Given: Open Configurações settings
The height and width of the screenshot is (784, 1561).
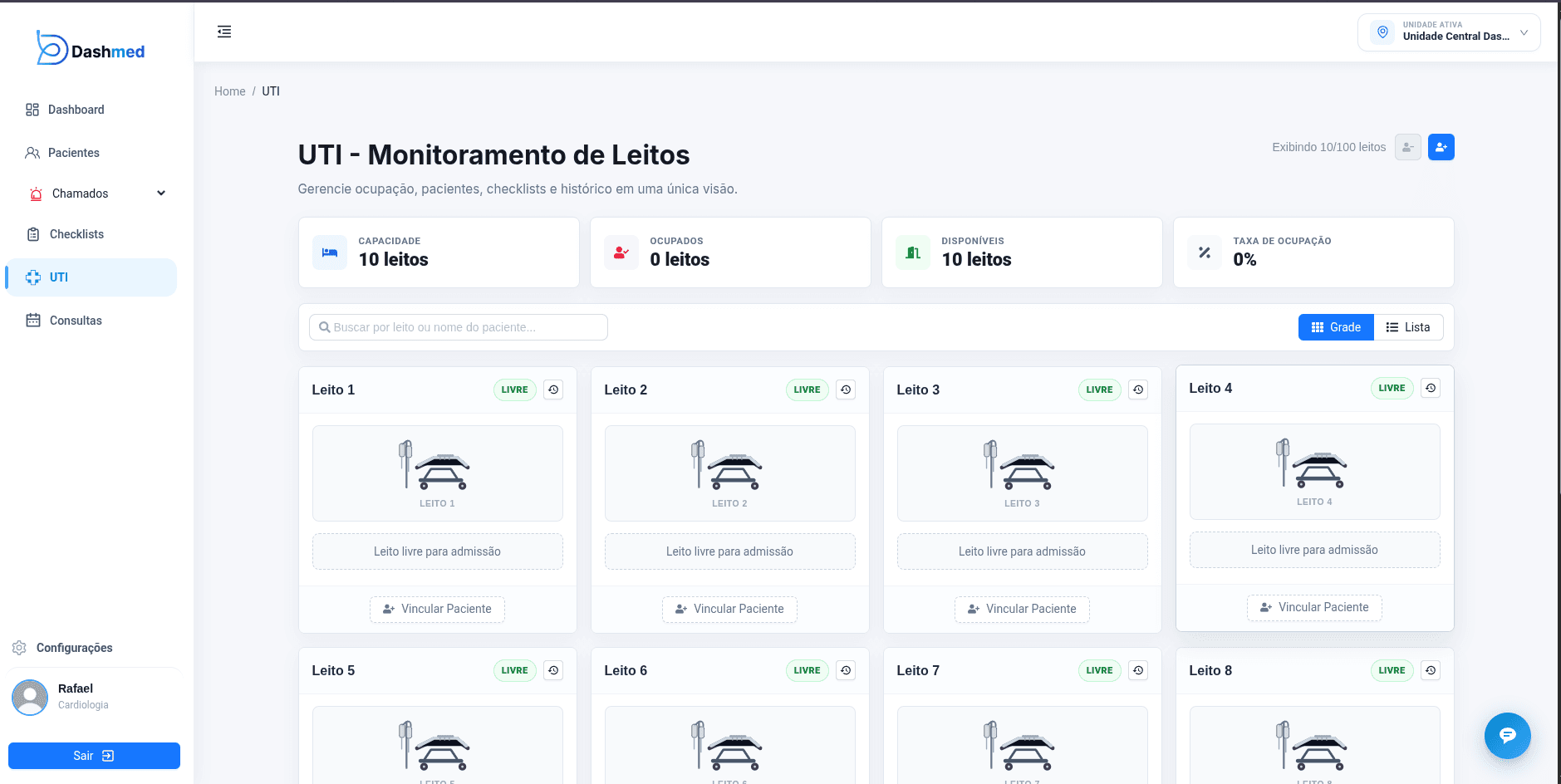Looking at the screenshot, I should click(x=63, y=648).
